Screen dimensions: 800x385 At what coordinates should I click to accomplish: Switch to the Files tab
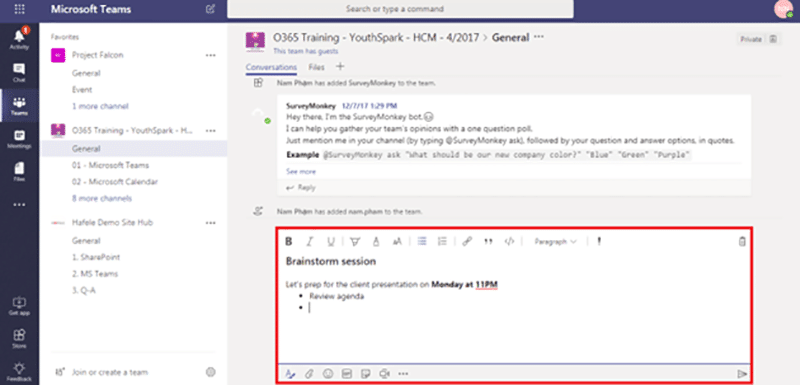coord(316,67)
